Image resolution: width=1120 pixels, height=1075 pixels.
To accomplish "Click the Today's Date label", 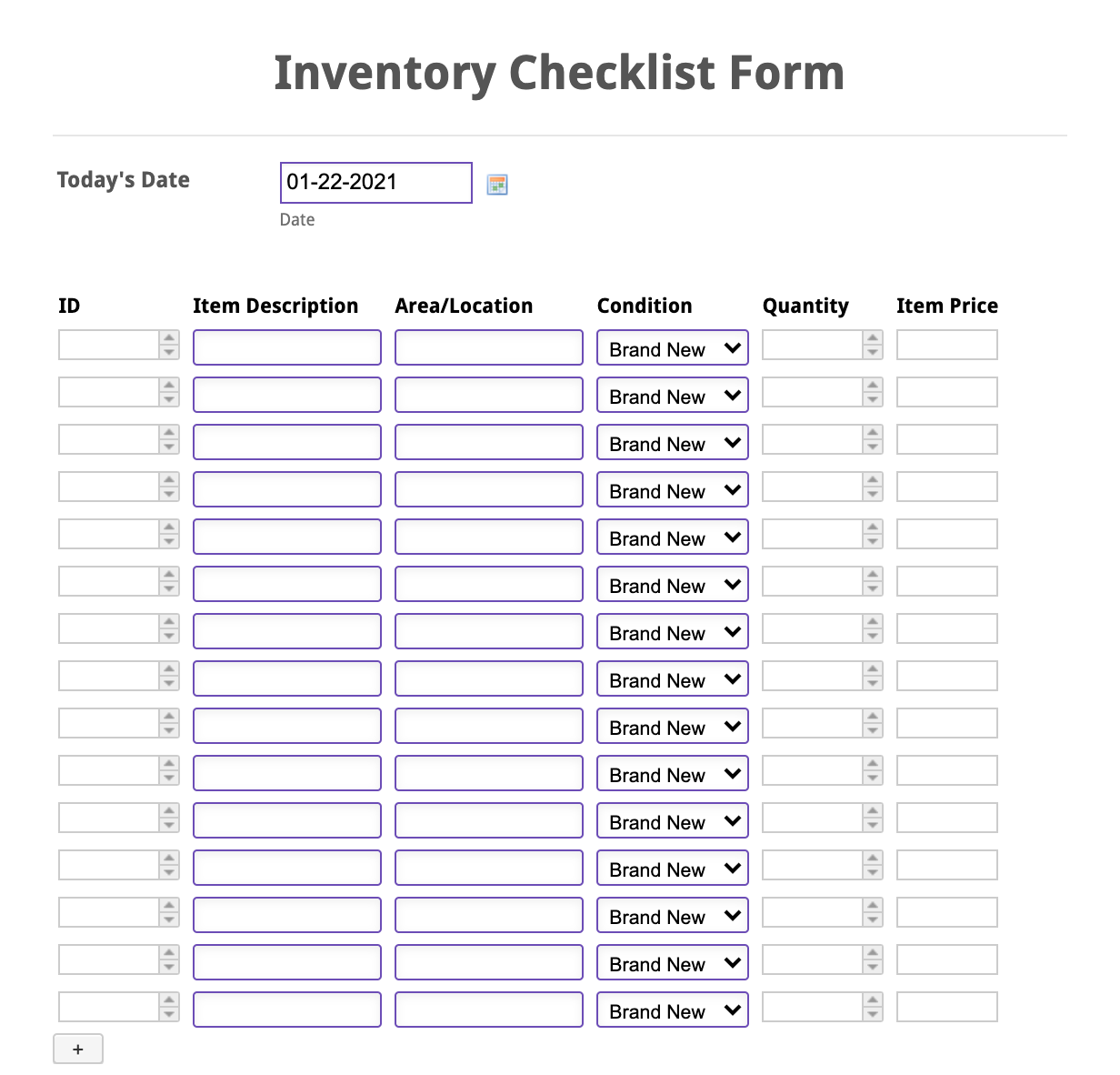I will pos(123,179).
